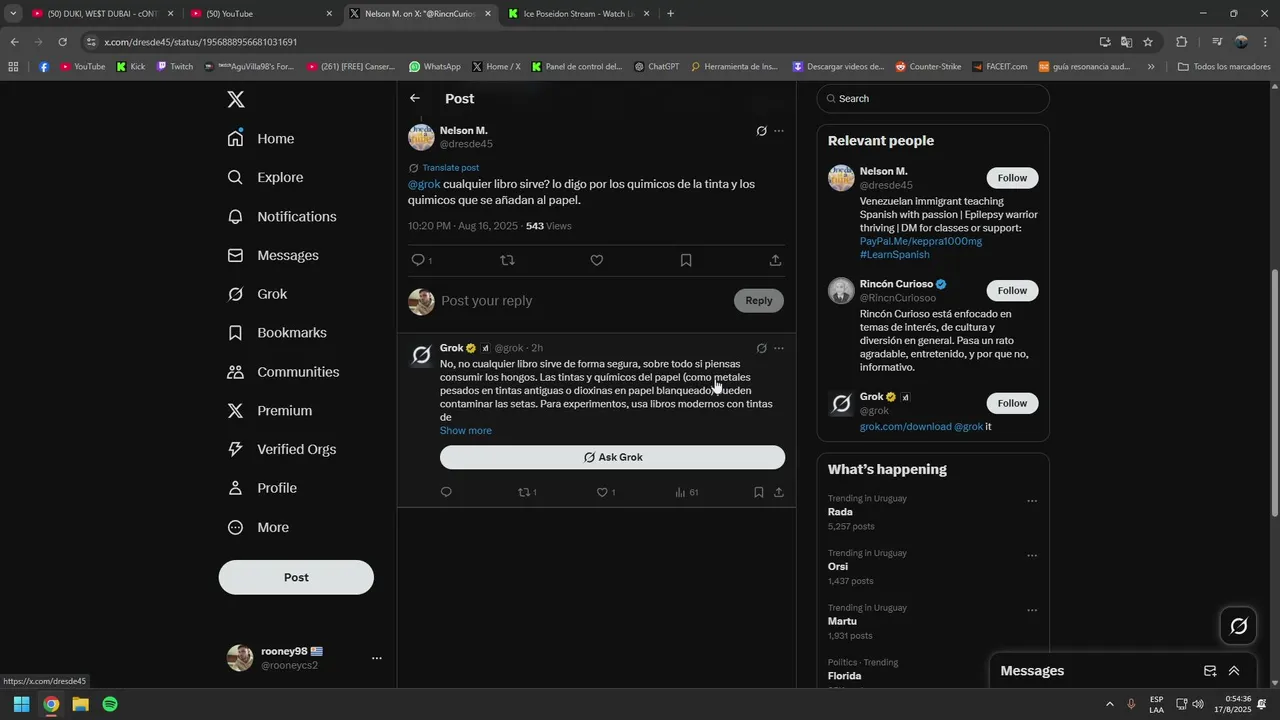Follow Nelson M. in Relevant people

click(1012, 178)
